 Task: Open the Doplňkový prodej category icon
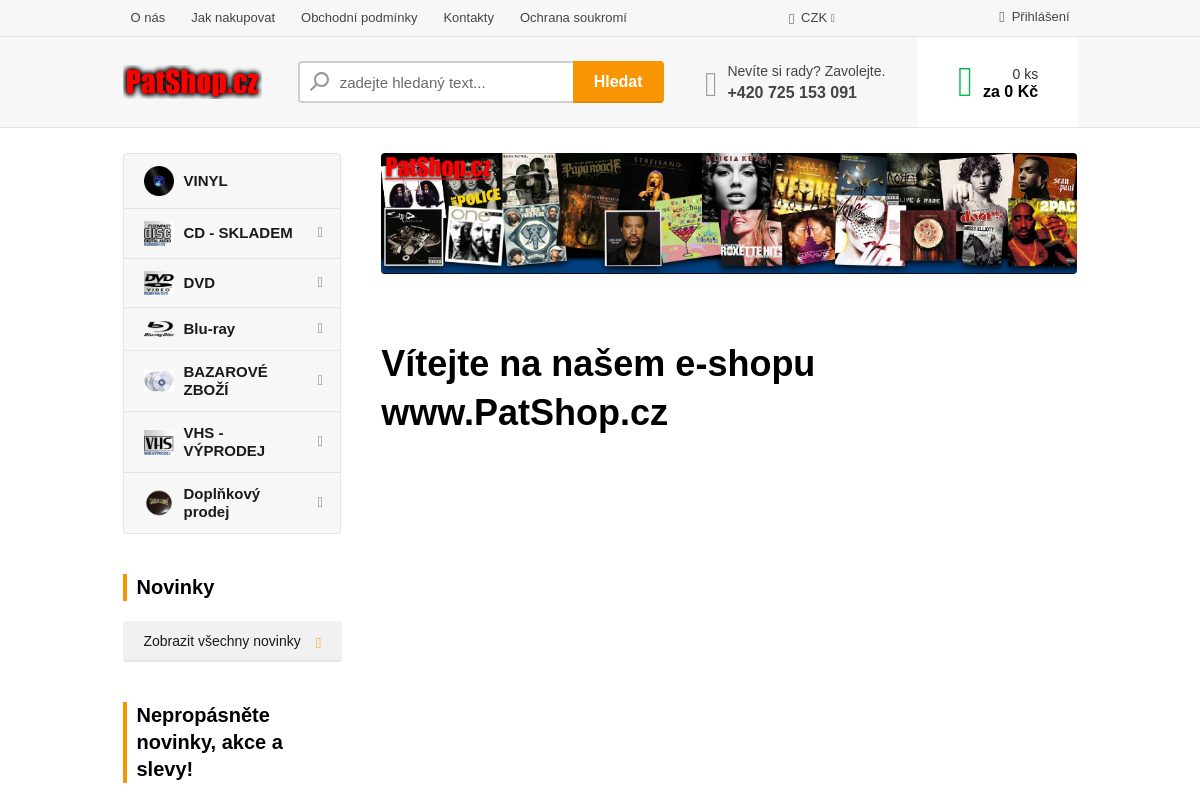pos(158,503)
